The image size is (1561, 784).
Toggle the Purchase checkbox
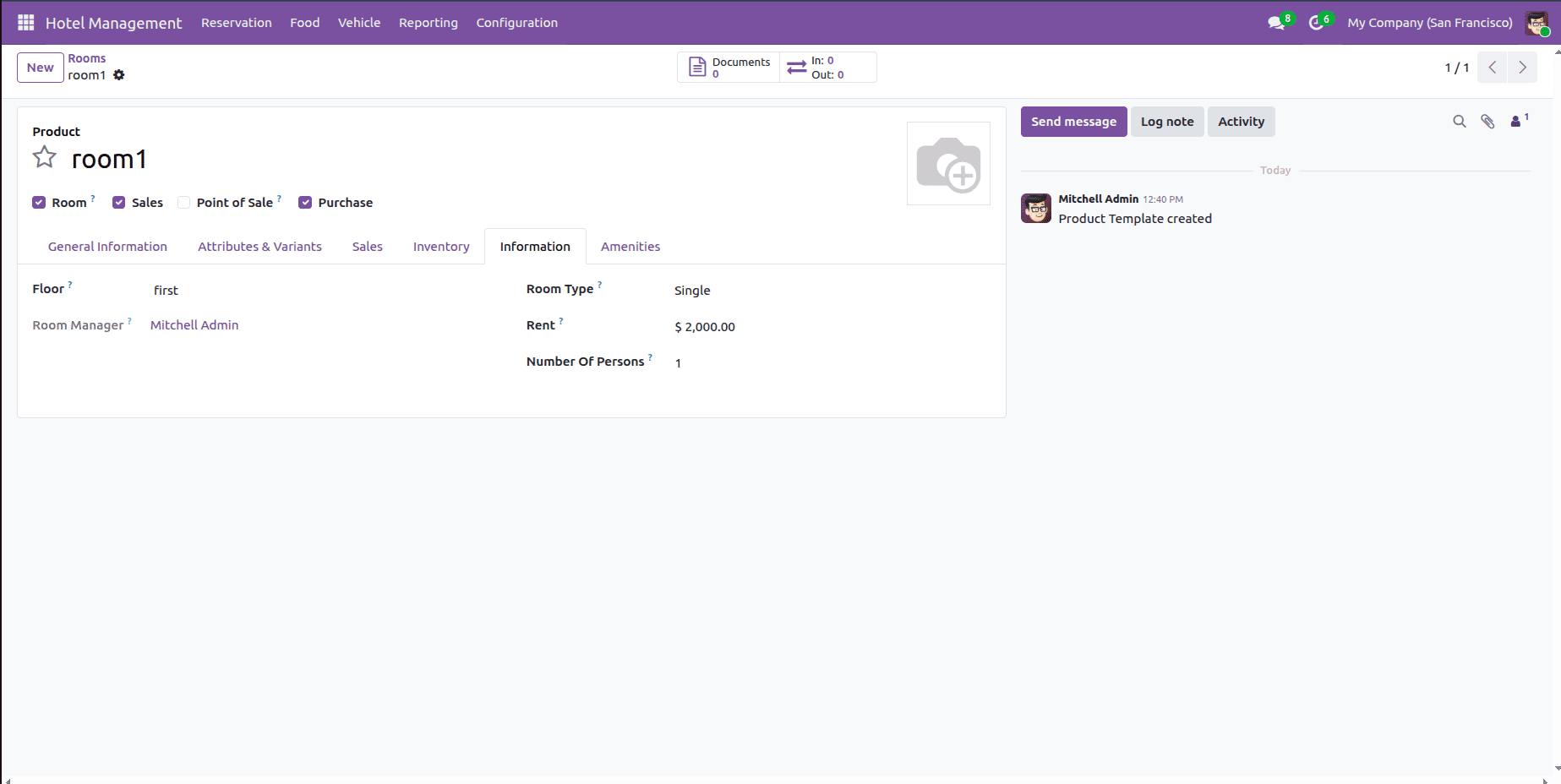point(306,203)
